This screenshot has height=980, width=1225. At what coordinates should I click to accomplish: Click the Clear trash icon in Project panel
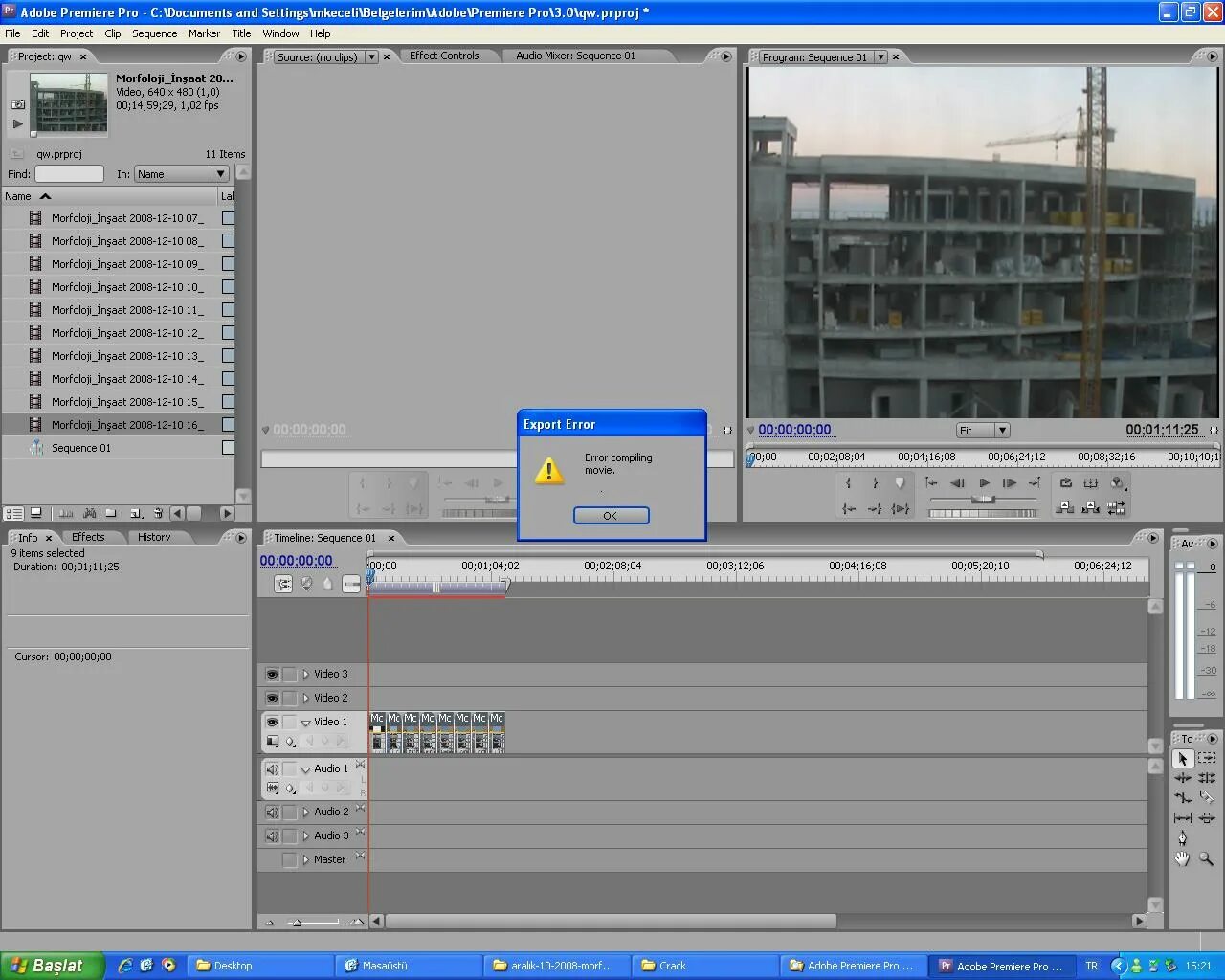[158, 513]
